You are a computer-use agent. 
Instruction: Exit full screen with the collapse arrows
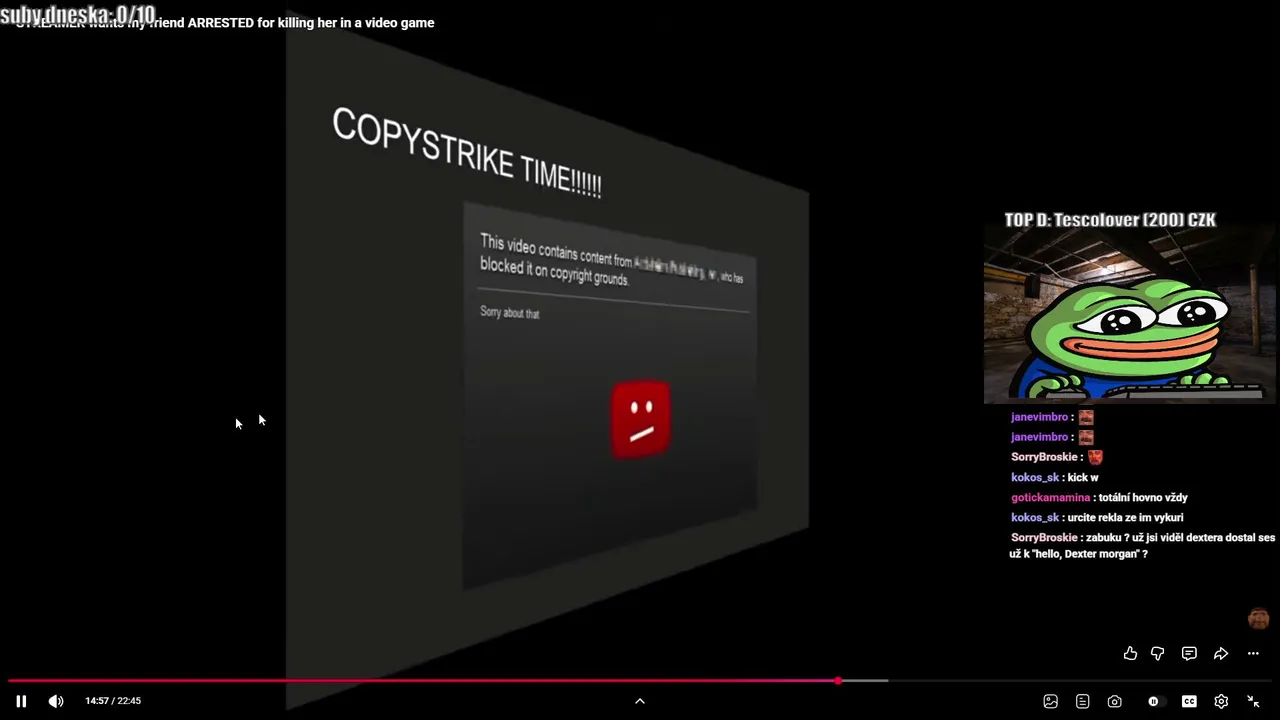coord(1253,701)
